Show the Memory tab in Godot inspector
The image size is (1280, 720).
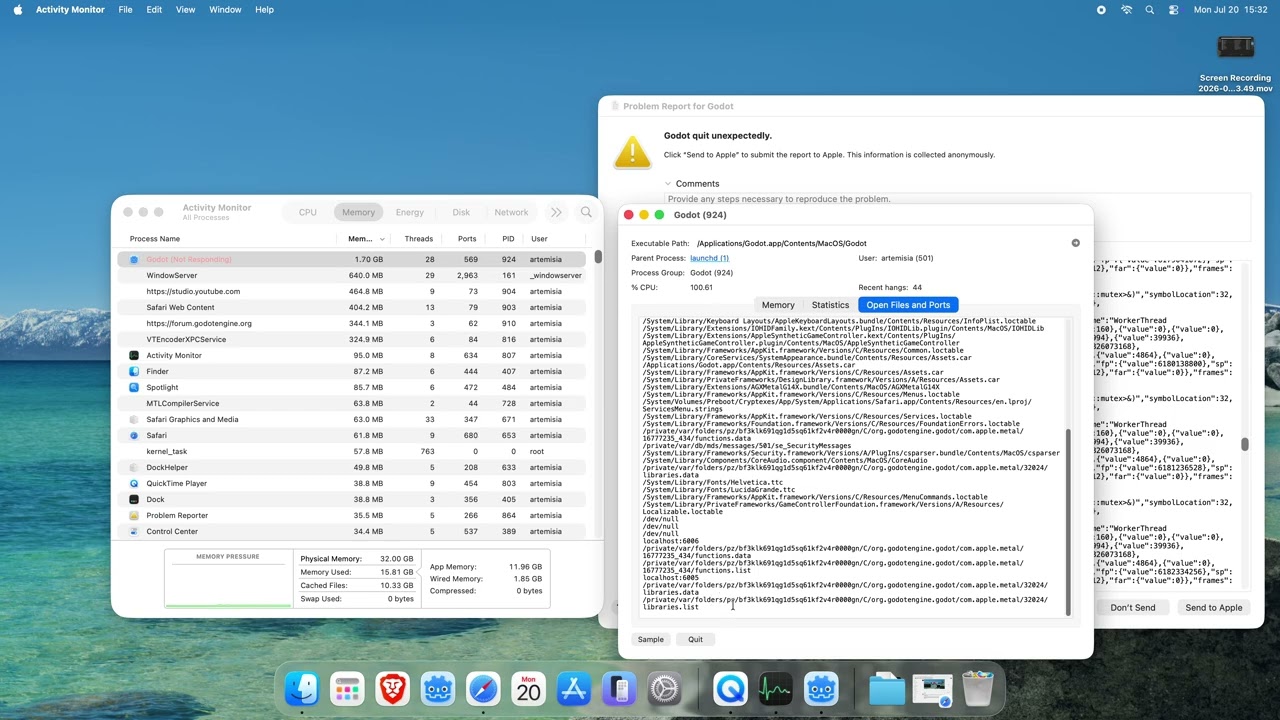(x=778, y=305)
